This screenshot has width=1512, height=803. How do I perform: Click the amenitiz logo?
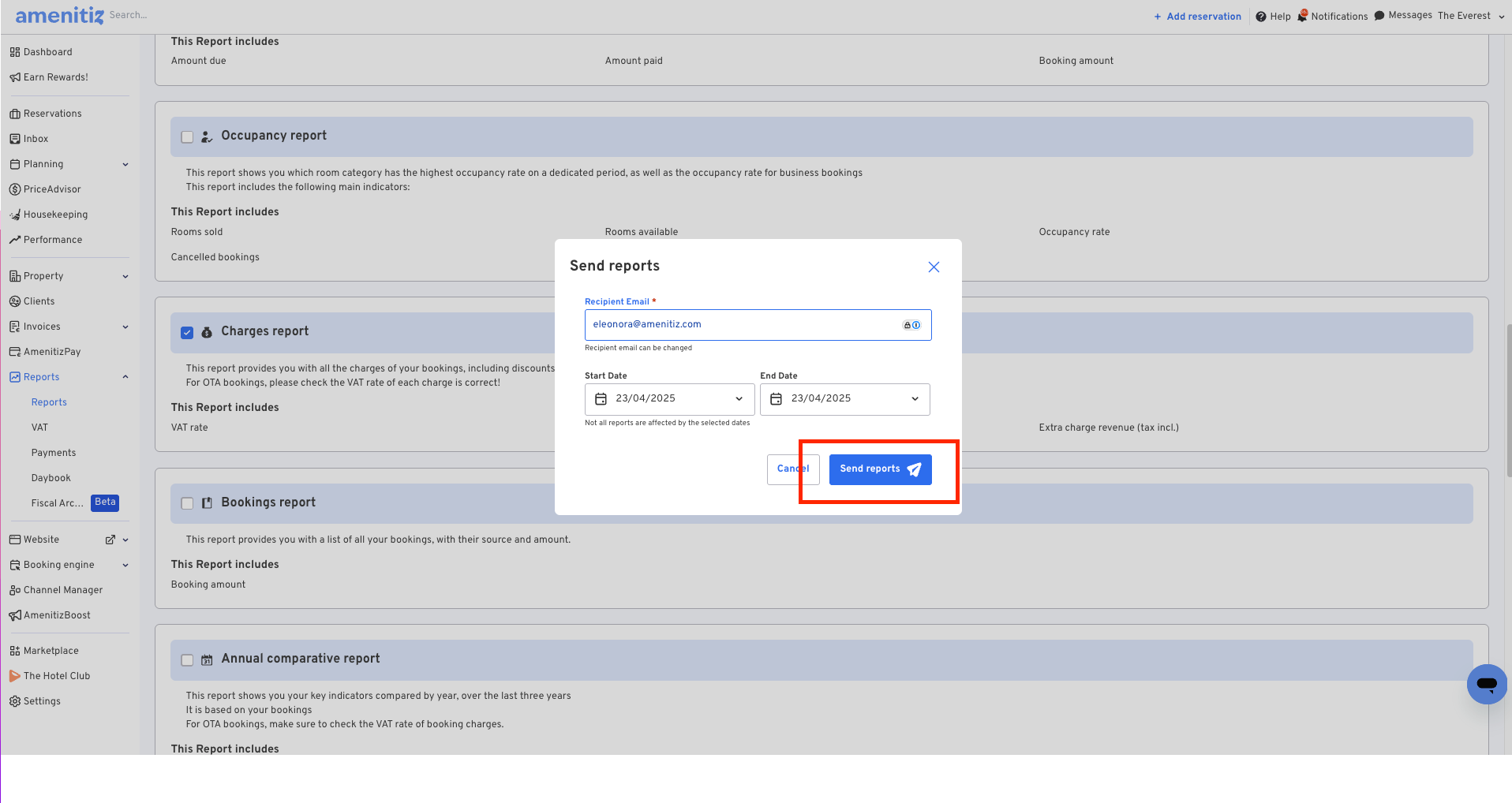tap(60, 16)
